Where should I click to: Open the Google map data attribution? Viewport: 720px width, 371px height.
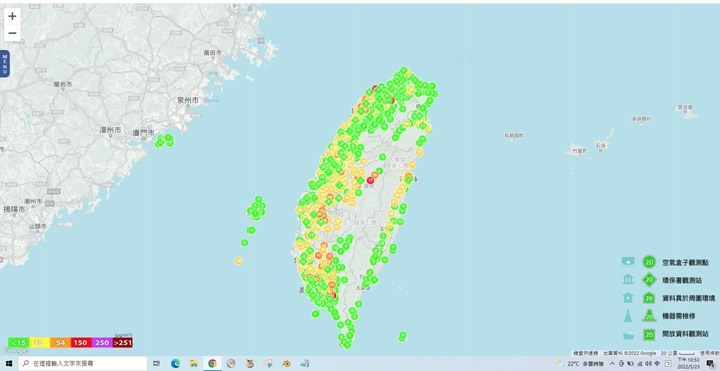pyautogui.click(x=630, y=353)
